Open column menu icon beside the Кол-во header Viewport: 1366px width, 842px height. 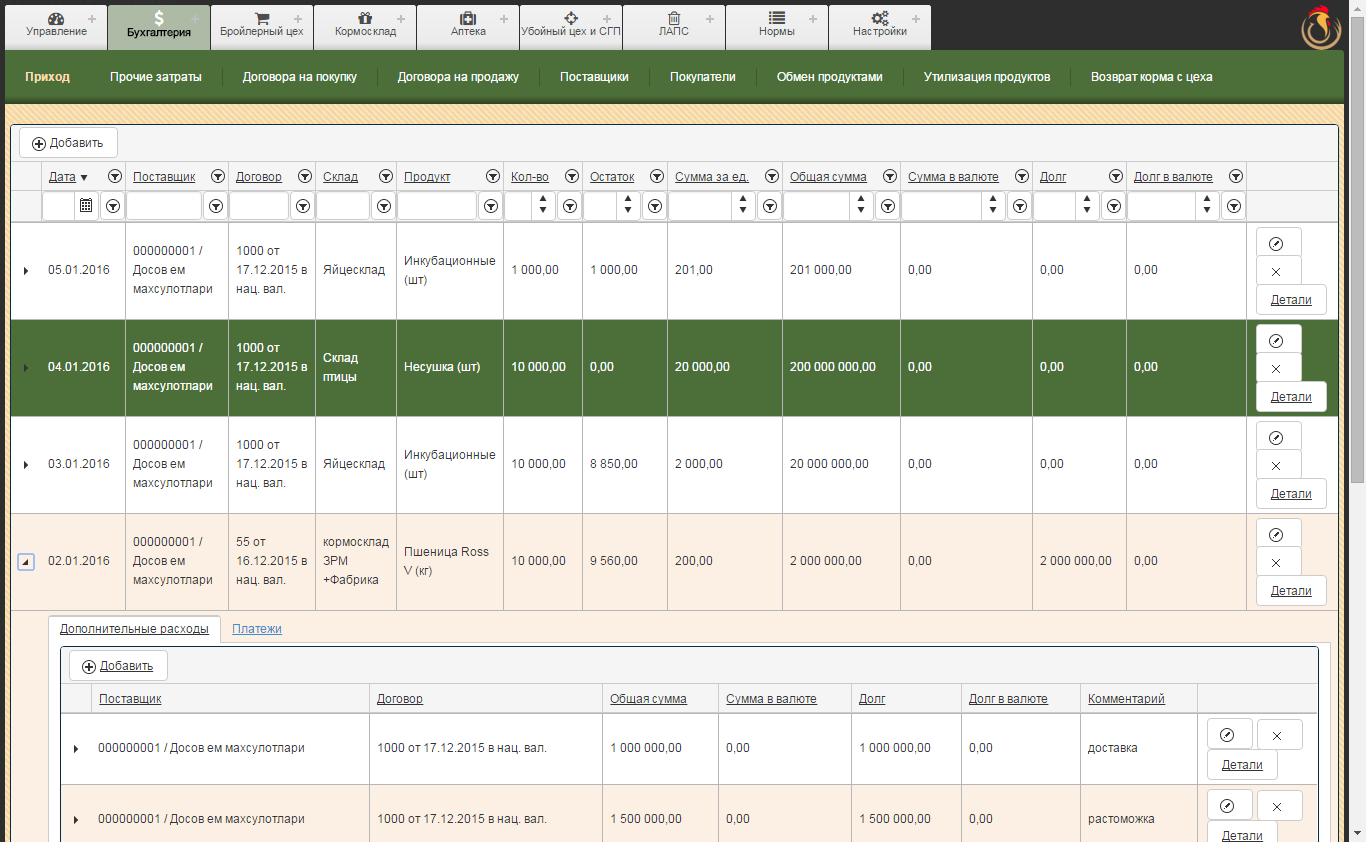571,176
